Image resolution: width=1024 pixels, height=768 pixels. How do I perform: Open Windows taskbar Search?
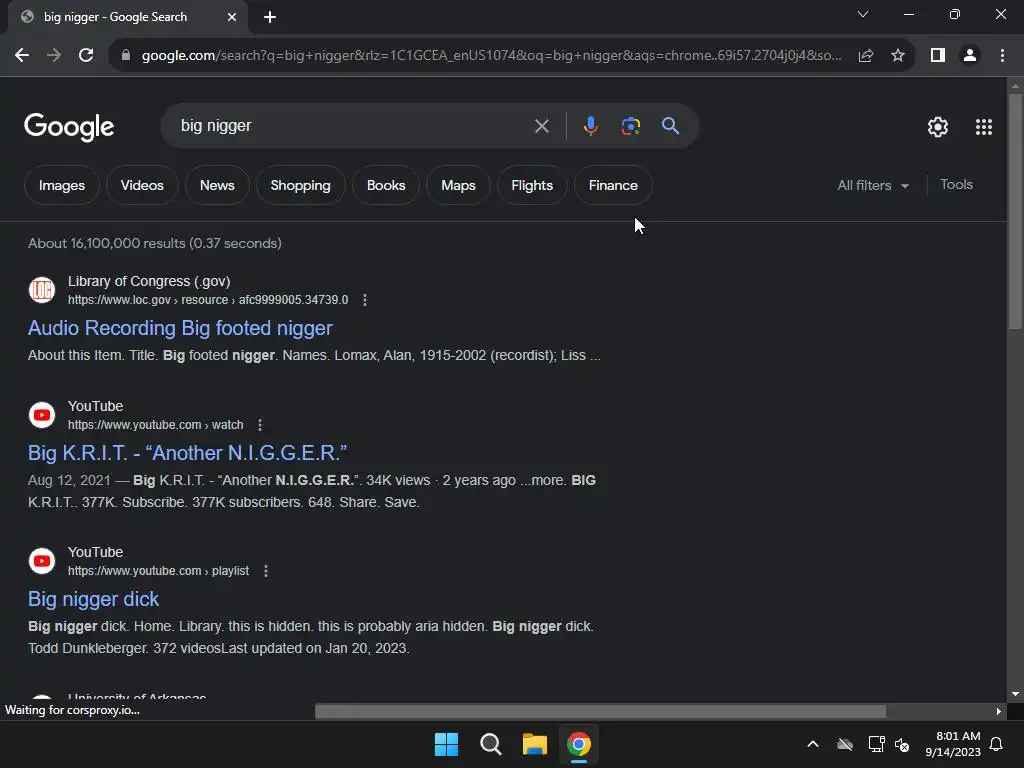click(x=490, y=744)
